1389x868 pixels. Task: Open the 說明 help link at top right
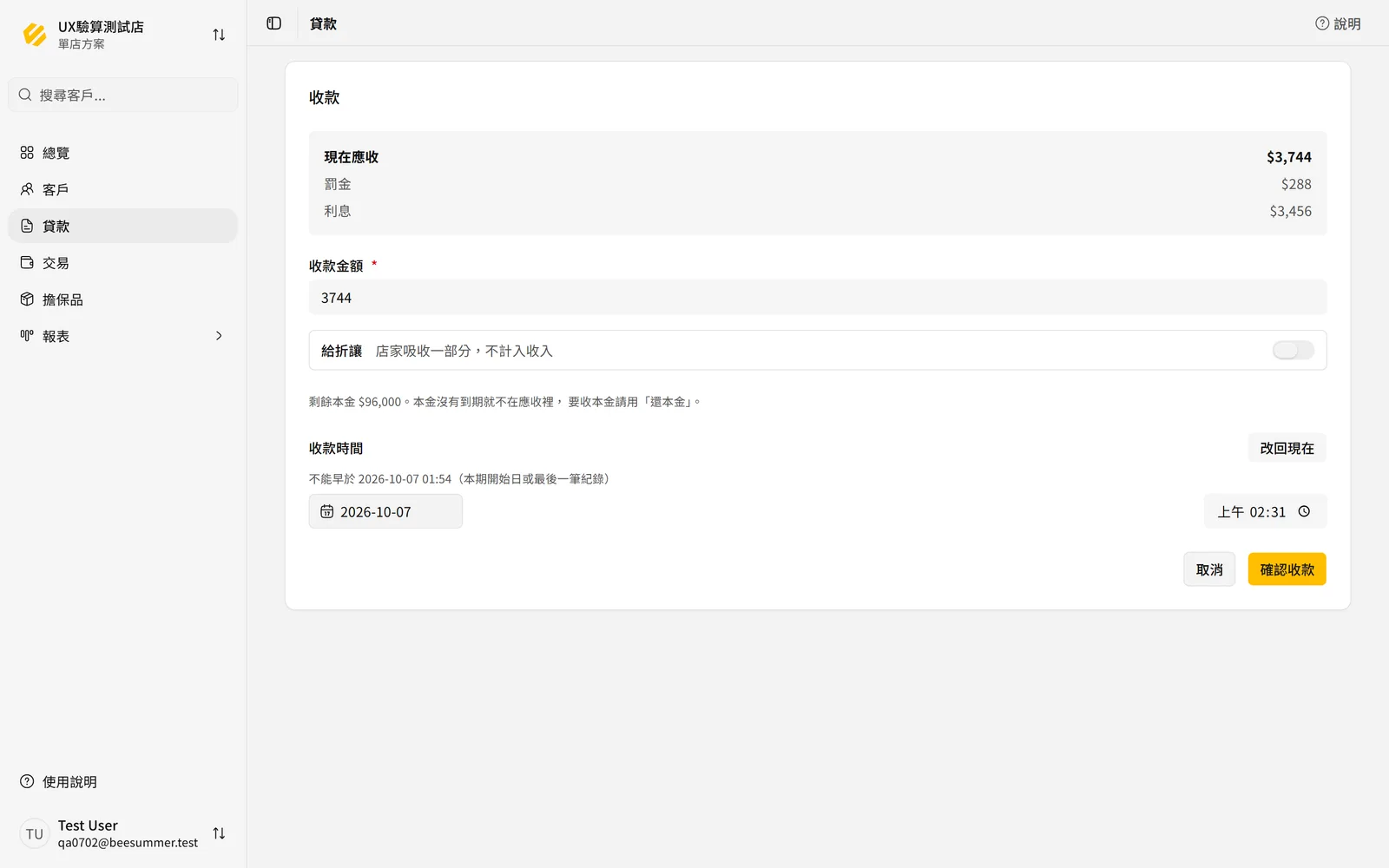1338,23
